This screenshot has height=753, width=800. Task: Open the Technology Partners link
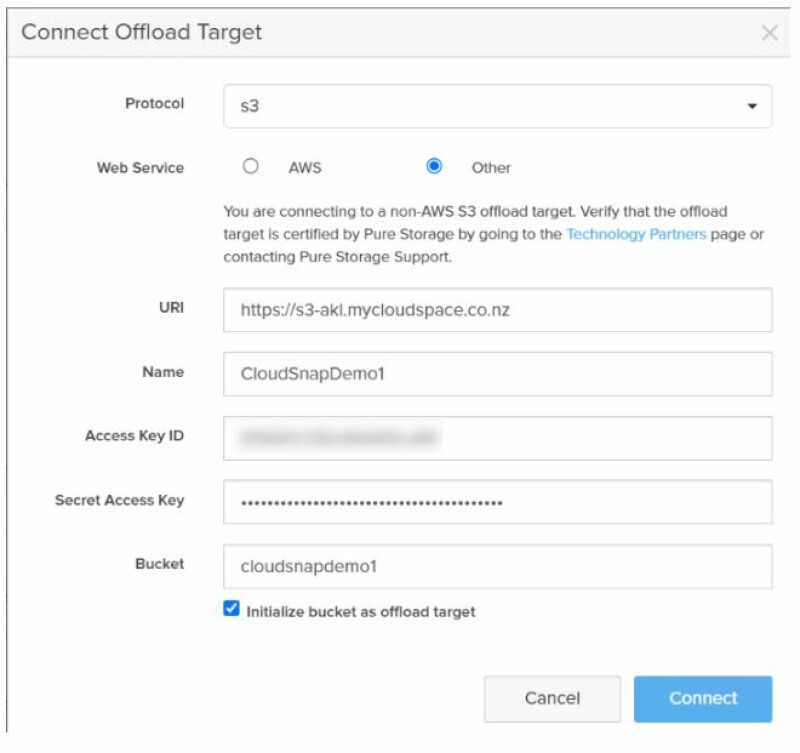(x=636, y=234)
